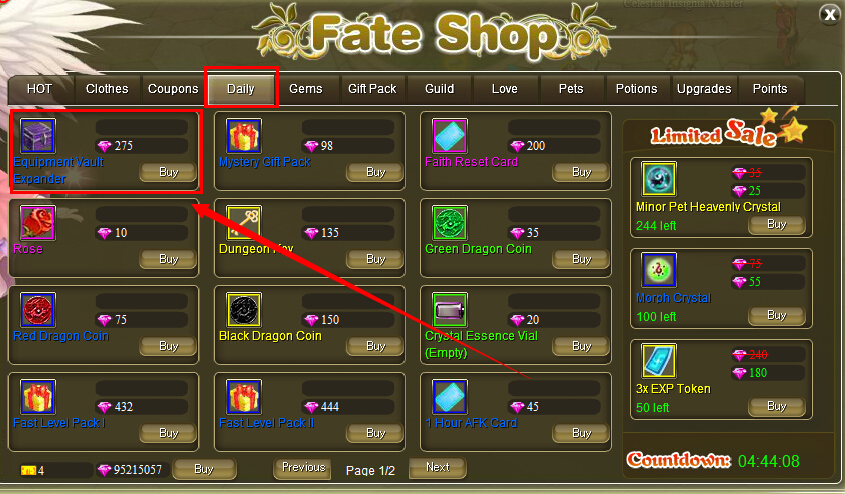This screenshot has height=494, width=845.
Task: Select the Rose item icon
Action: click(38, 223)
